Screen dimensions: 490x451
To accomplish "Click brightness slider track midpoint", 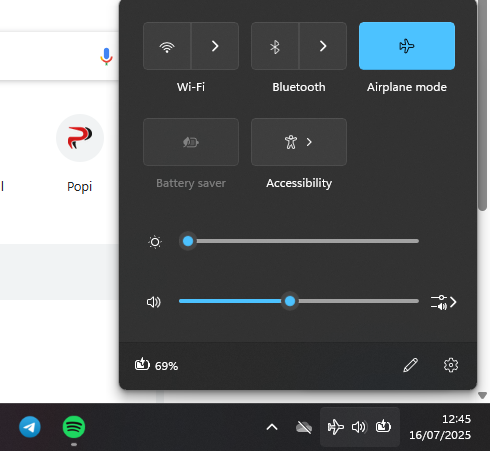I will [299, 241].
